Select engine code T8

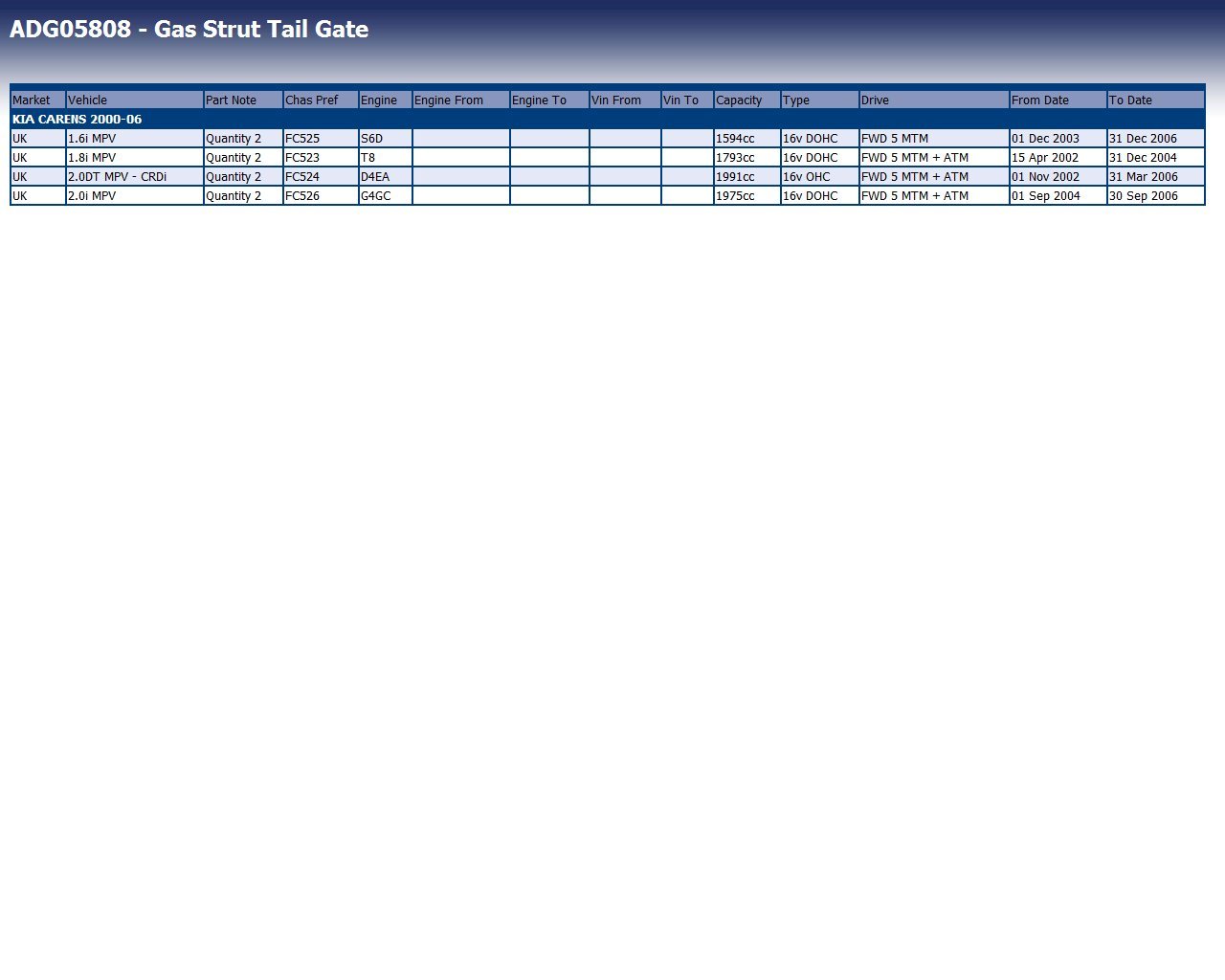click(386, 157)
